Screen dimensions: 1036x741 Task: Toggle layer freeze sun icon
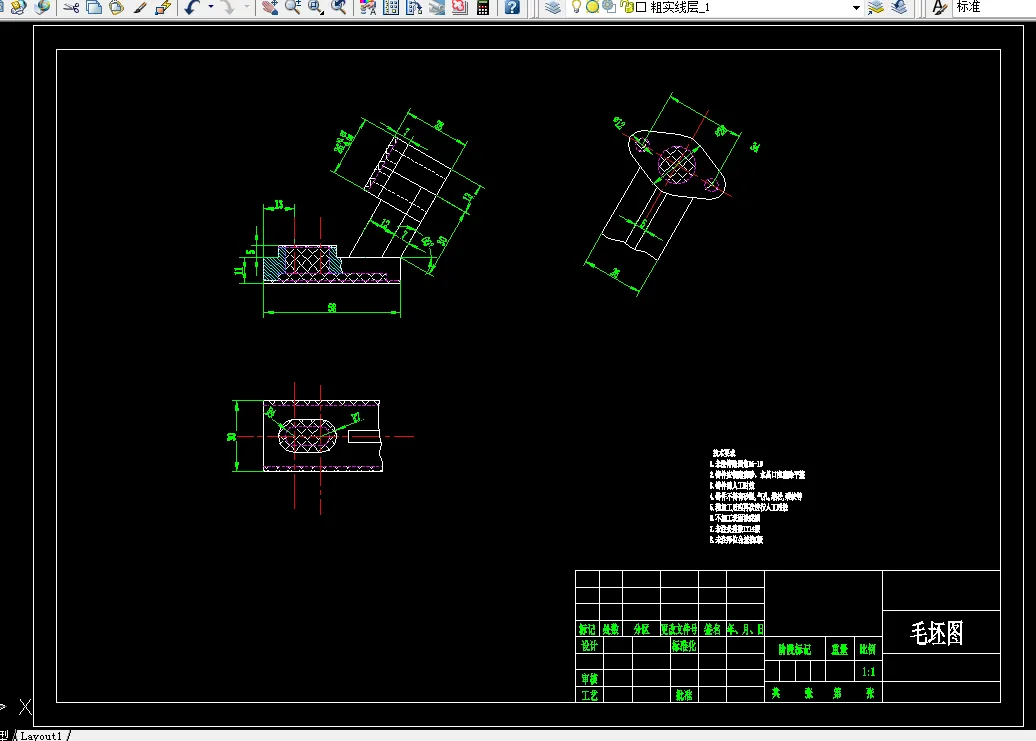tap(593, 7)
